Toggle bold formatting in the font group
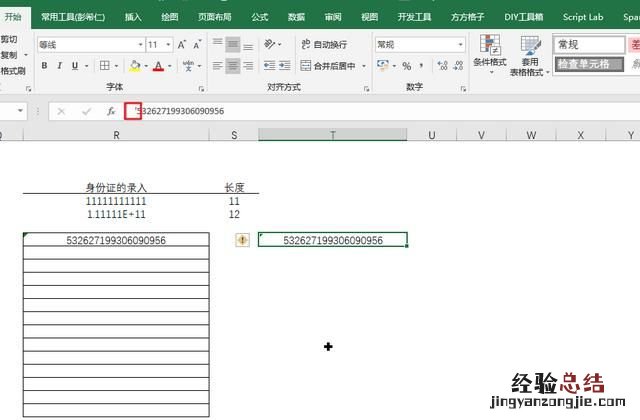The width and height of the screenshot is (640, 420). [x=45, y=66]
